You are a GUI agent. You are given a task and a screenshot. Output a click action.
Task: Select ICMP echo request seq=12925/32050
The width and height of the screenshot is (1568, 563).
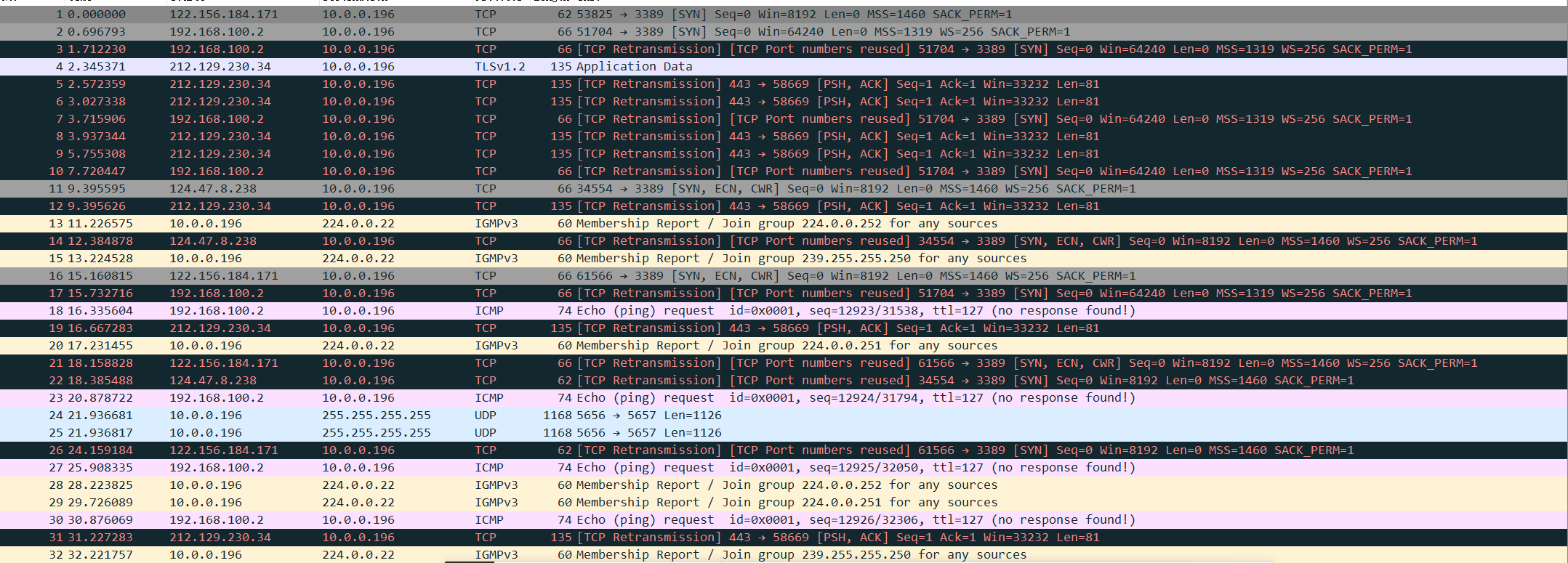click(x=784, y=468)
